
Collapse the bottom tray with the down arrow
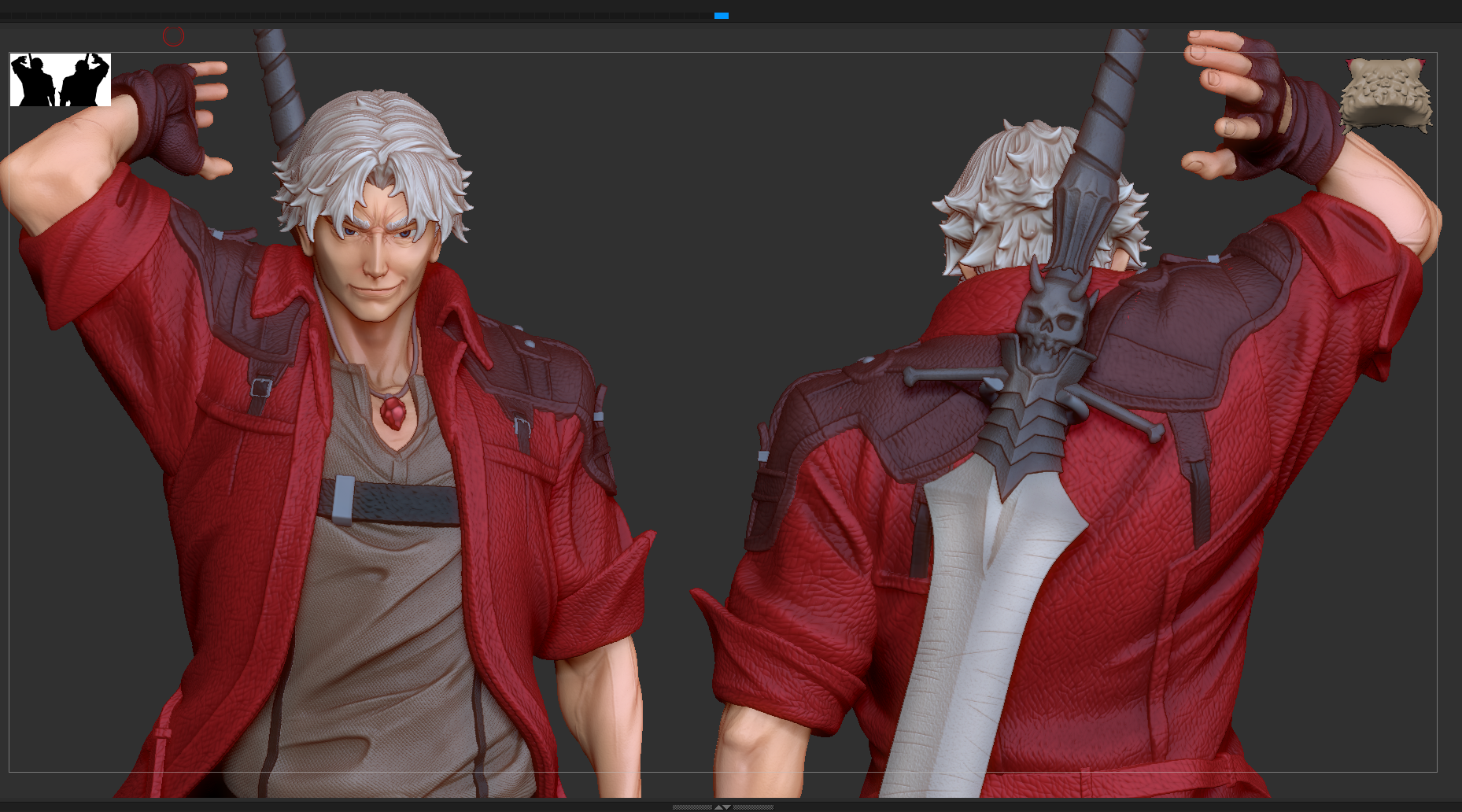pyautogui.click(x=727, y=806)
